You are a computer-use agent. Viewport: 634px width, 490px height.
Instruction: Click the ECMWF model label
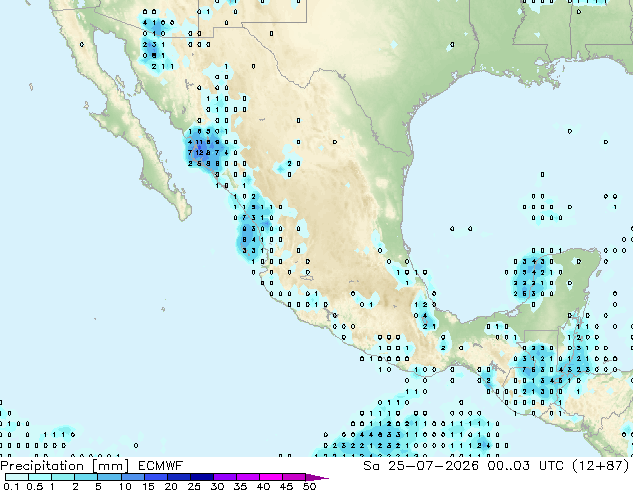pyautogui.click(x=160, y=466)
